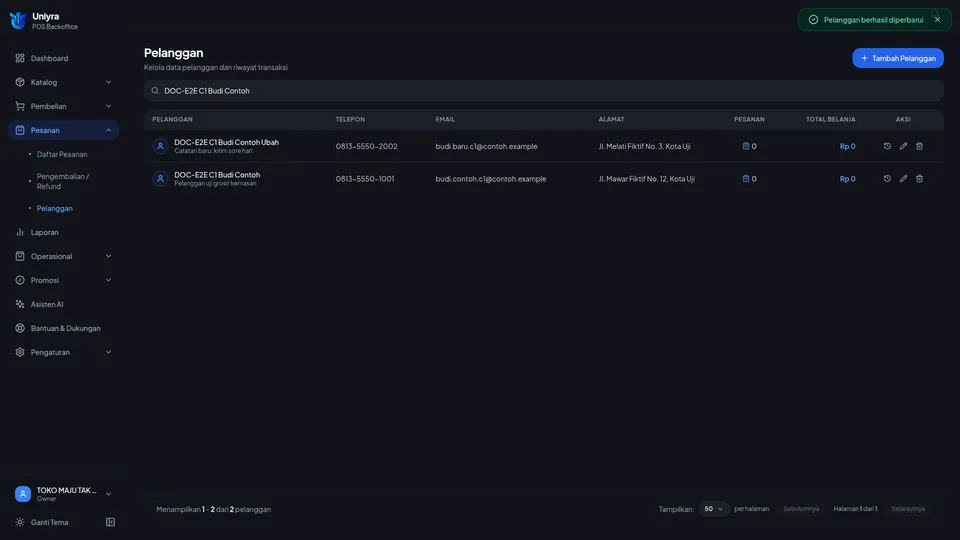Open rows per page dropdown showing 50
This screenshot has width=960, height=540.
click(713, 509)
